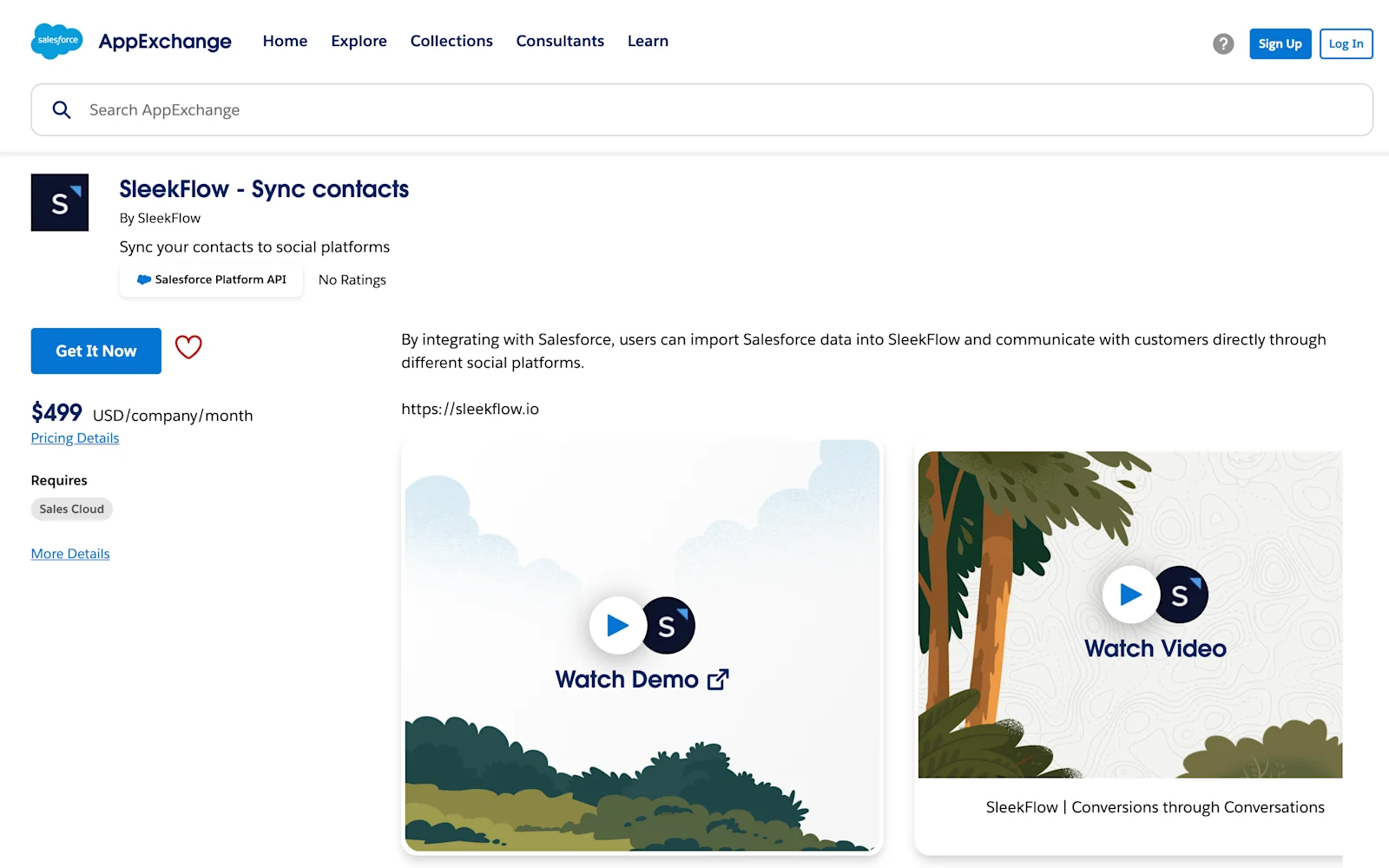Open the Pricing Details link
1389x868 pixels.
pyautogui.click(x=75, y=437)
